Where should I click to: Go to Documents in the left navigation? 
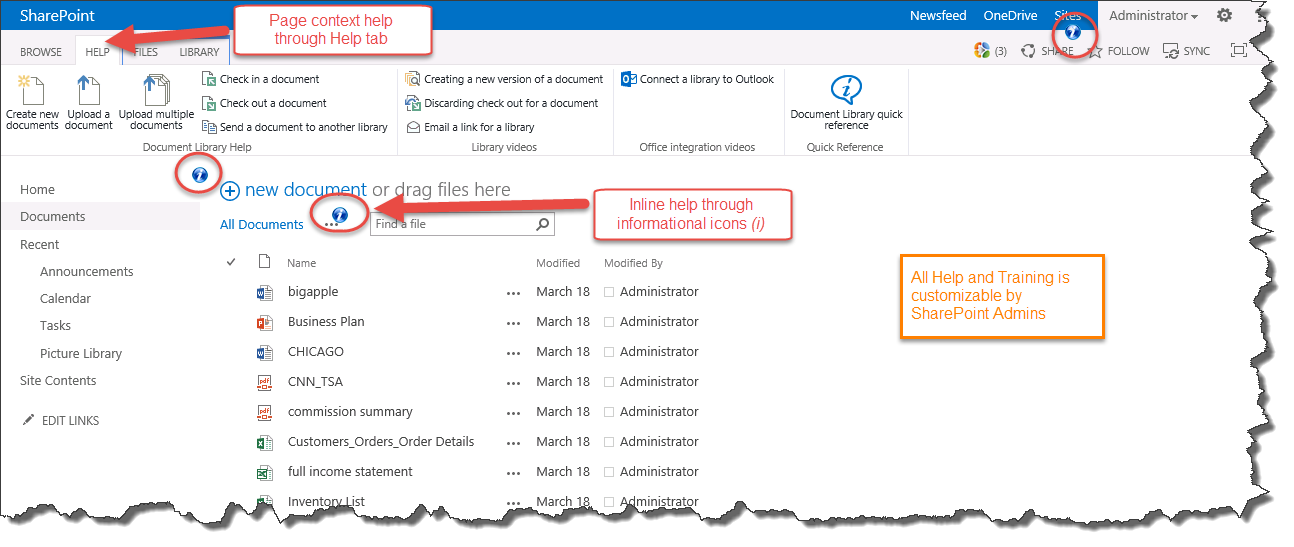53,216
